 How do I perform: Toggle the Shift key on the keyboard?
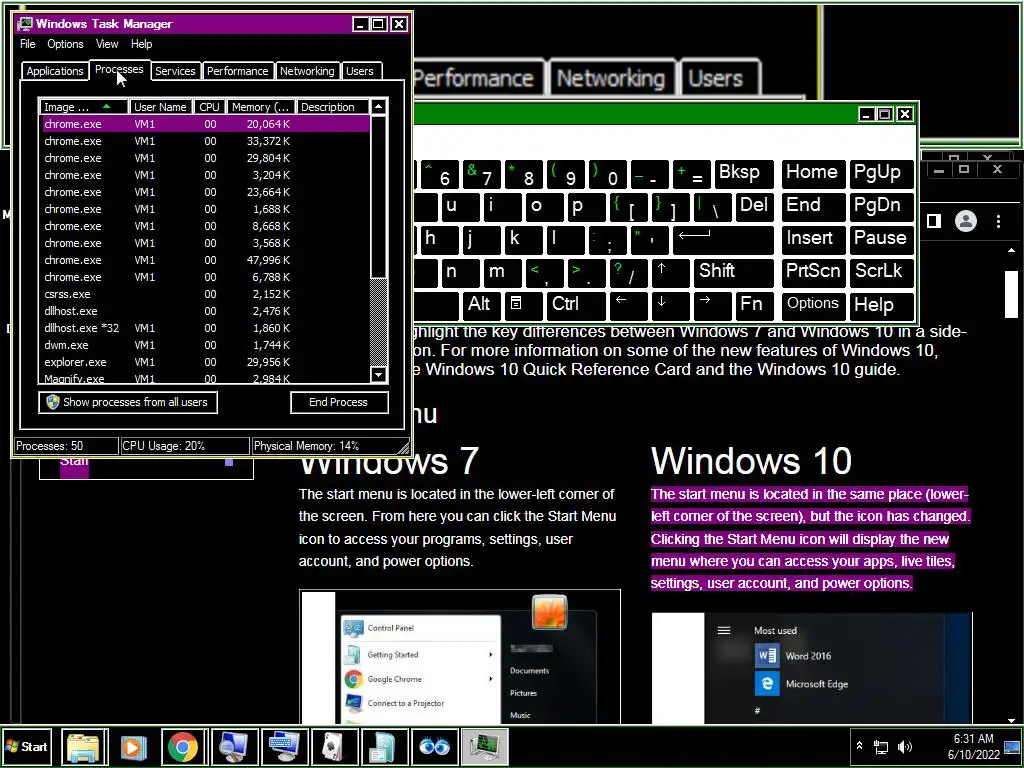coord(734,272)
